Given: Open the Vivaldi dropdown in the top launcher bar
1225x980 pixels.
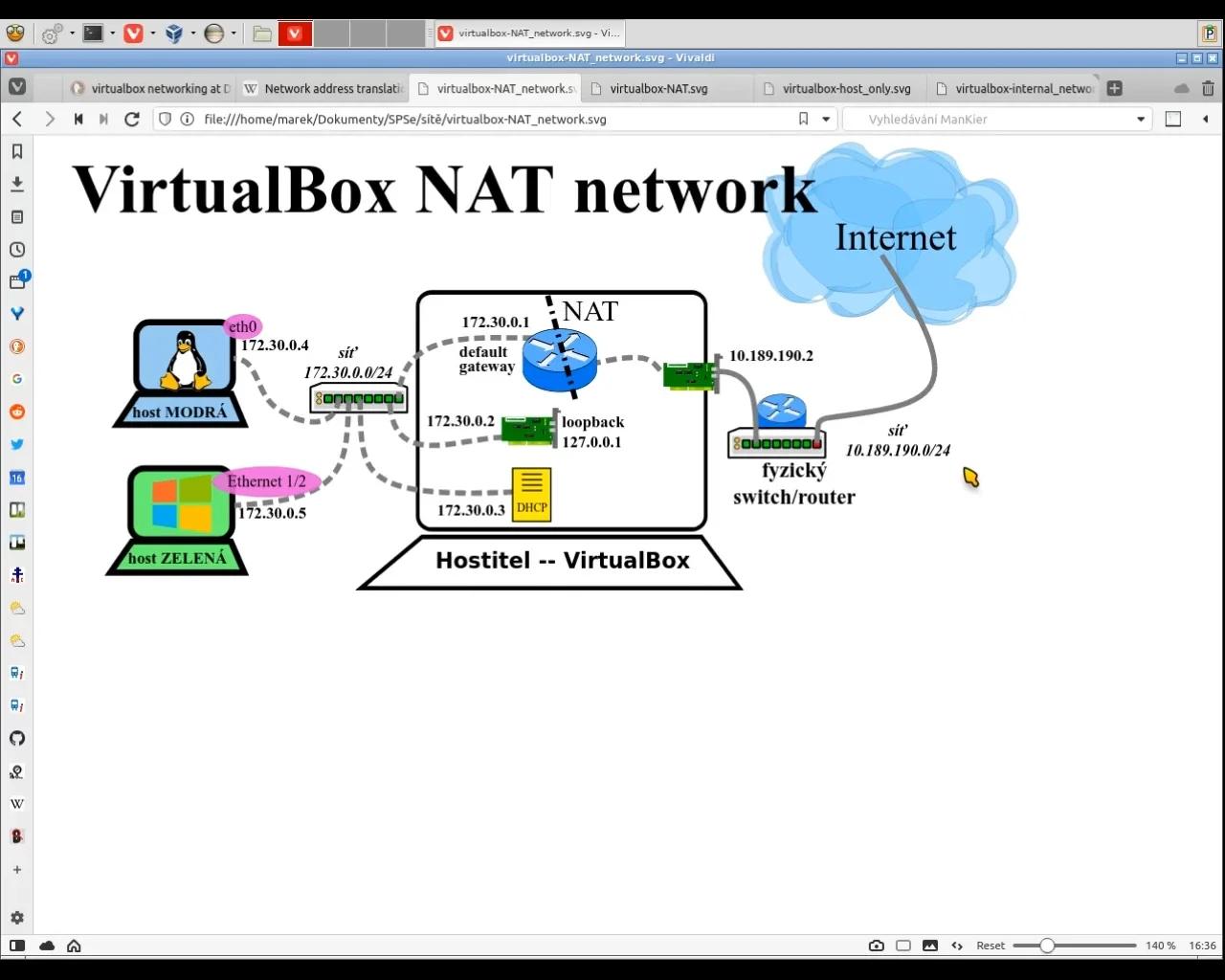Looking at the screenshot, I should click(150, 33).
